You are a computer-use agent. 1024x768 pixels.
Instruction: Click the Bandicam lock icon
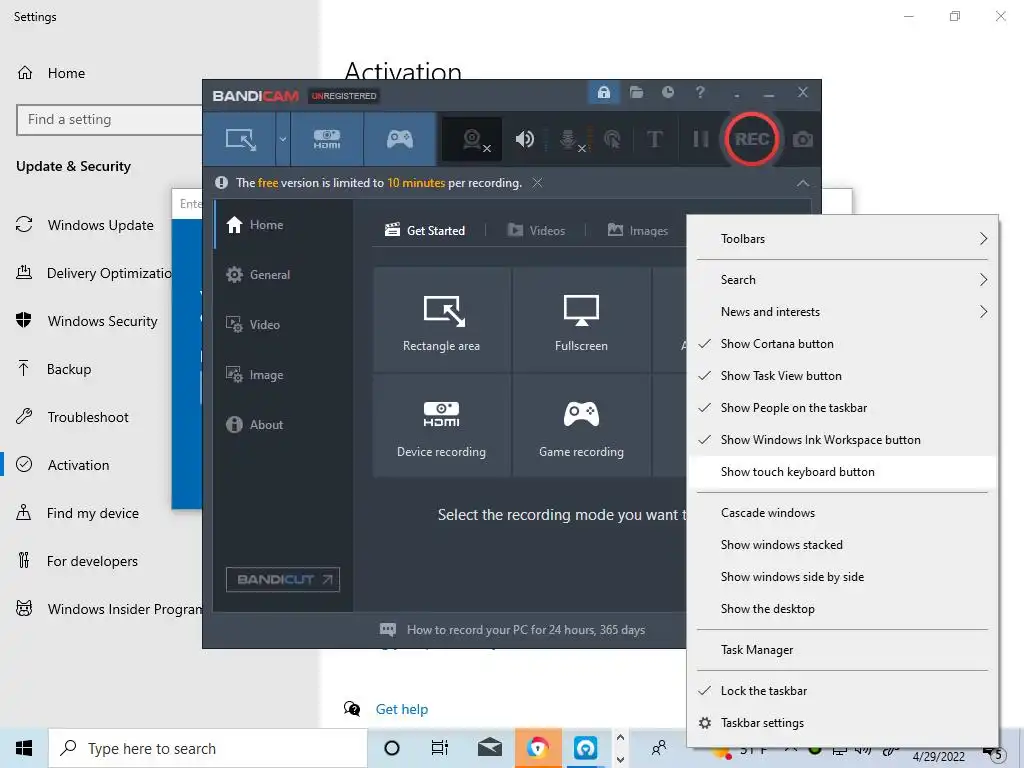click(x=604, y=92)
